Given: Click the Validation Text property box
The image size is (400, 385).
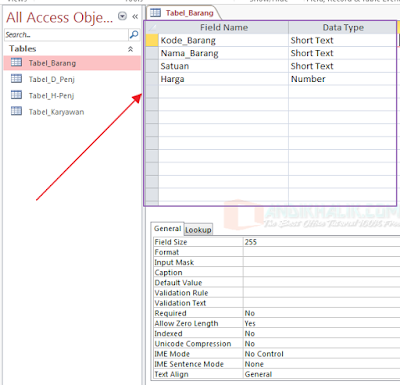Looking at the screenshot, I should pyautogui.click(x=321, y=303).
